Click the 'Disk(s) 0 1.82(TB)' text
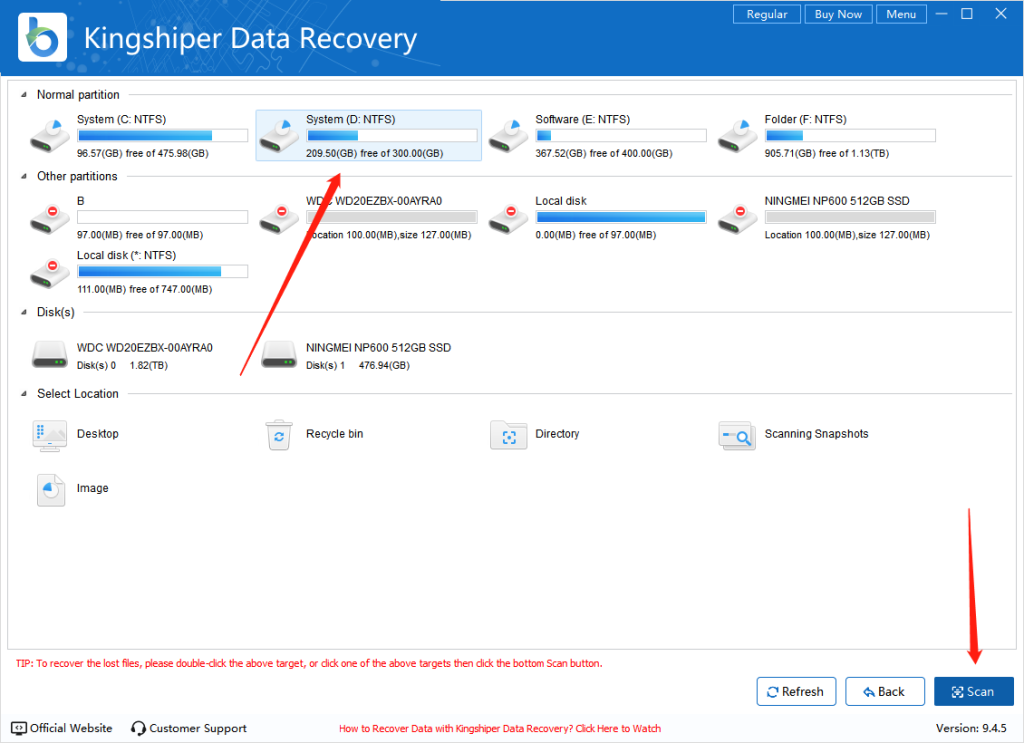The height and width of the screenshot is (743, 1024). pos(122,366)
